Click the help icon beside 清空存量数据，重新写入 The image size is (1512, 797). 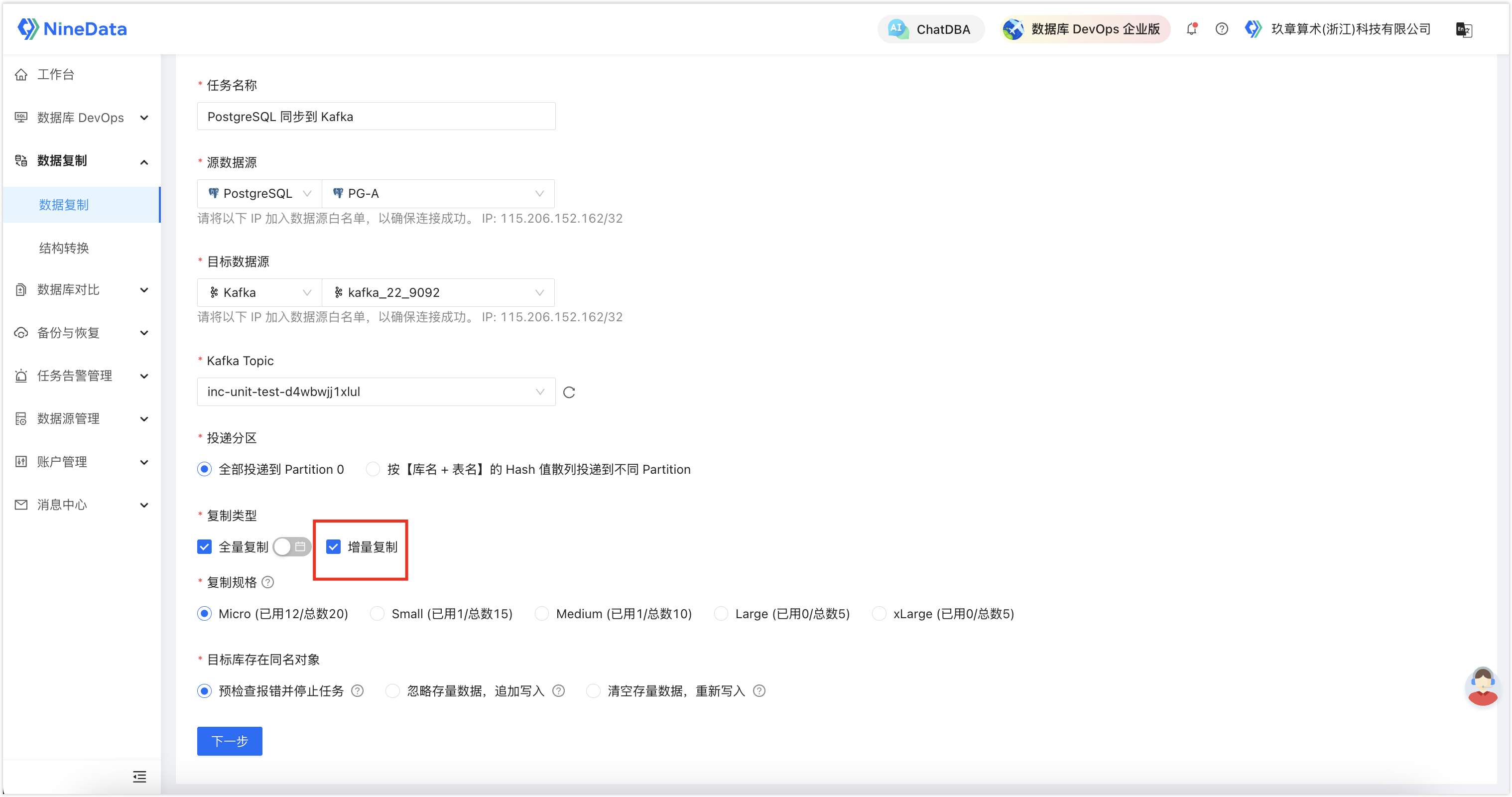pyautogui.click(x=759, y=691)
